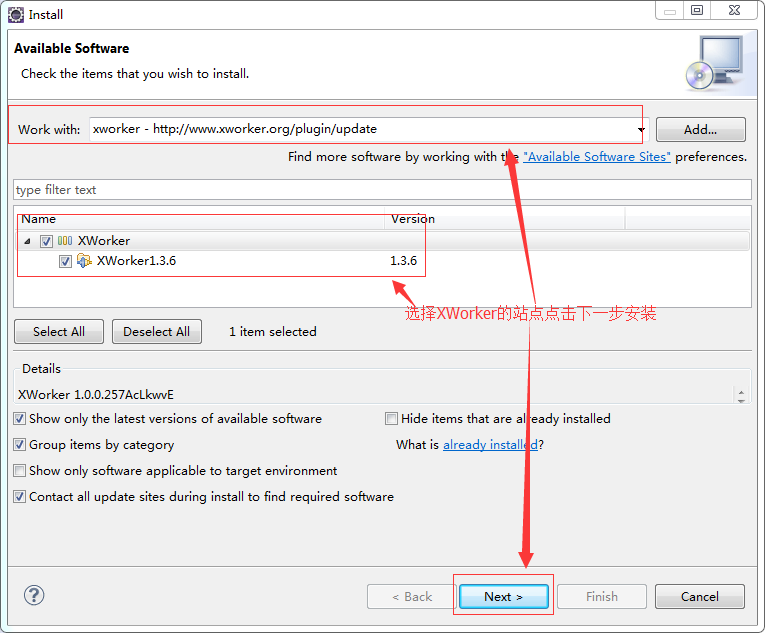Click Deselect All button

(157, 332)
